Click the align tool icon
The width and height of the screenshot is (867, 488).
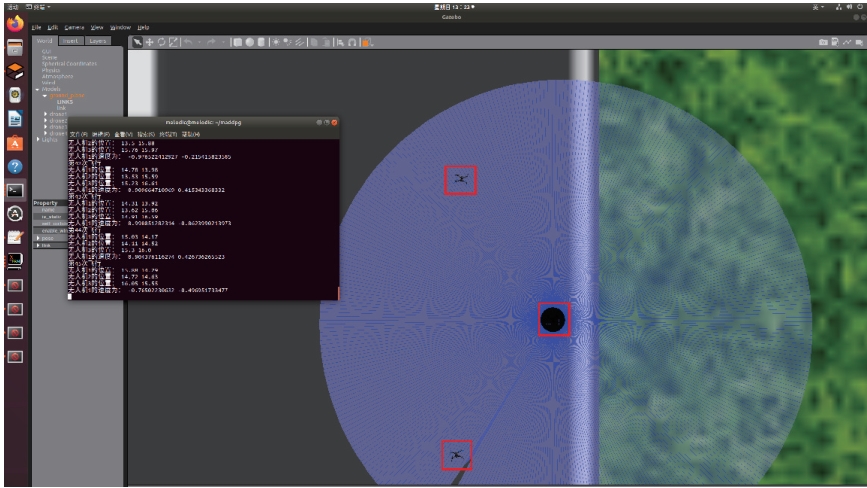[x=340, y=42]
